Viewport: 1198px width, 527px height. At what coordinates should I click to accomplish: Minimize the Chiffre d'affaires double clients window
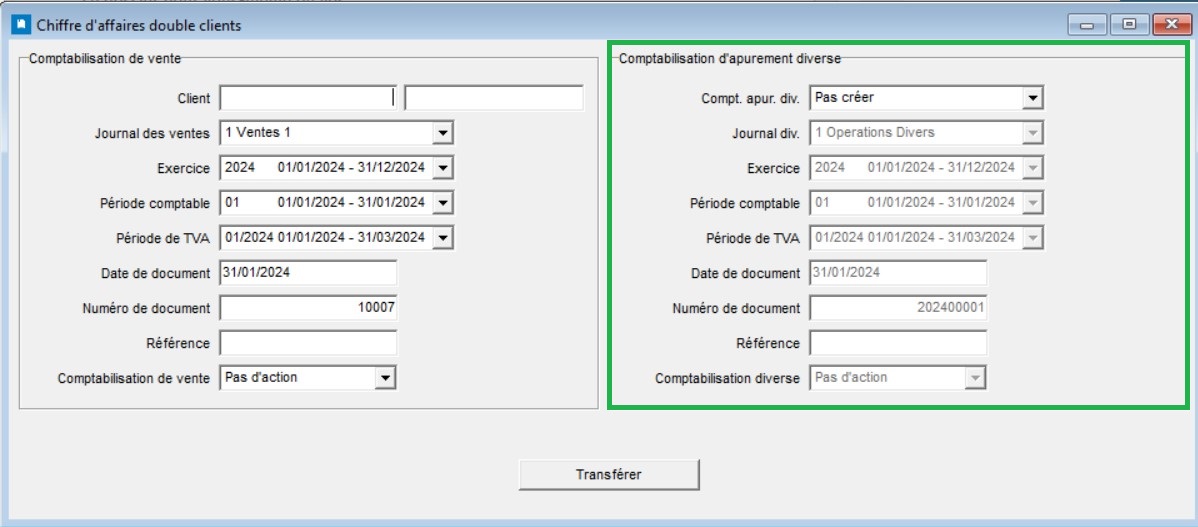coord(1086,25)
